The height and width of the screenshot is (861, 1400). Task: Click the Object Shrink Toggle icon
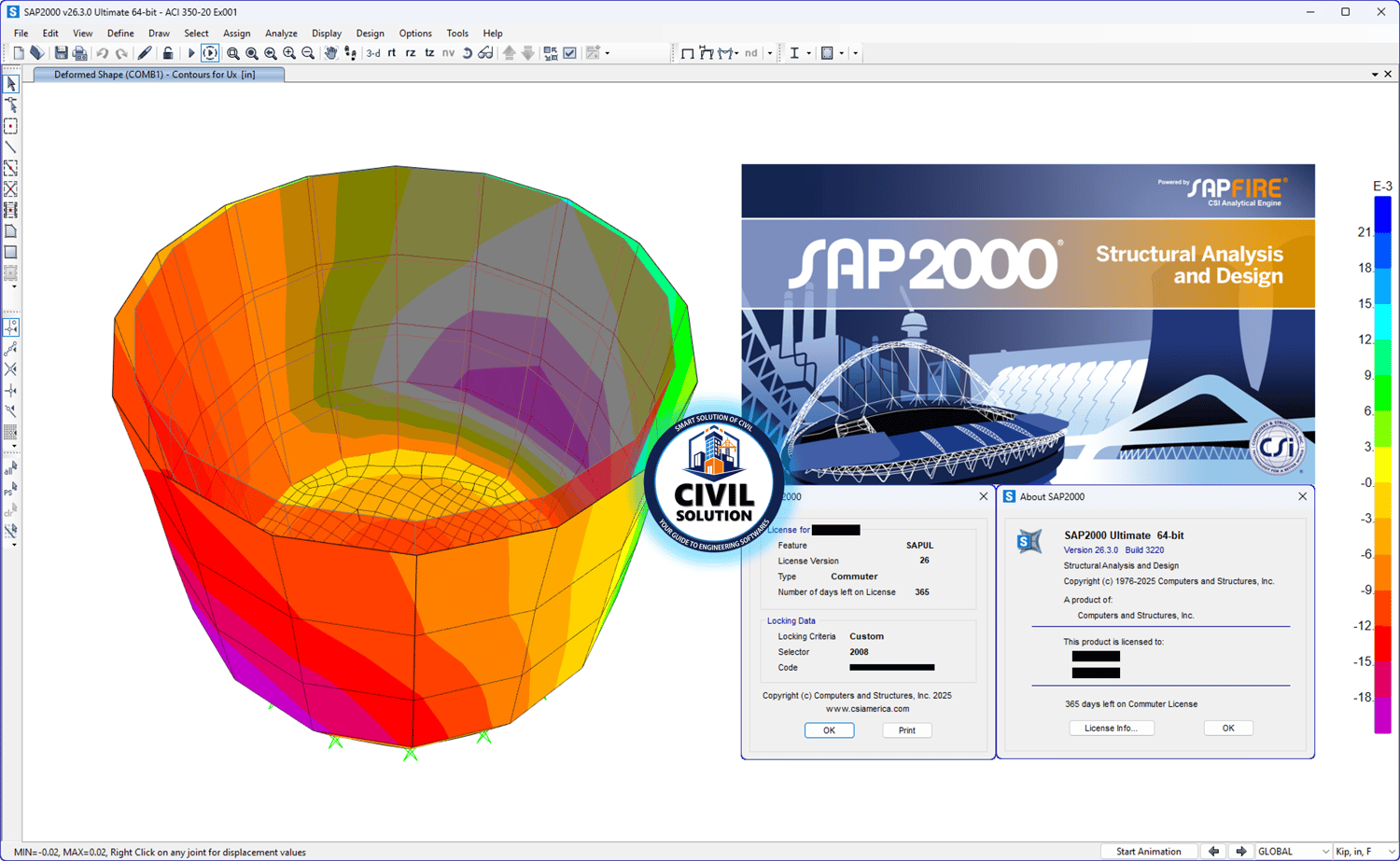pyautogui.click(x=551, y=53)
